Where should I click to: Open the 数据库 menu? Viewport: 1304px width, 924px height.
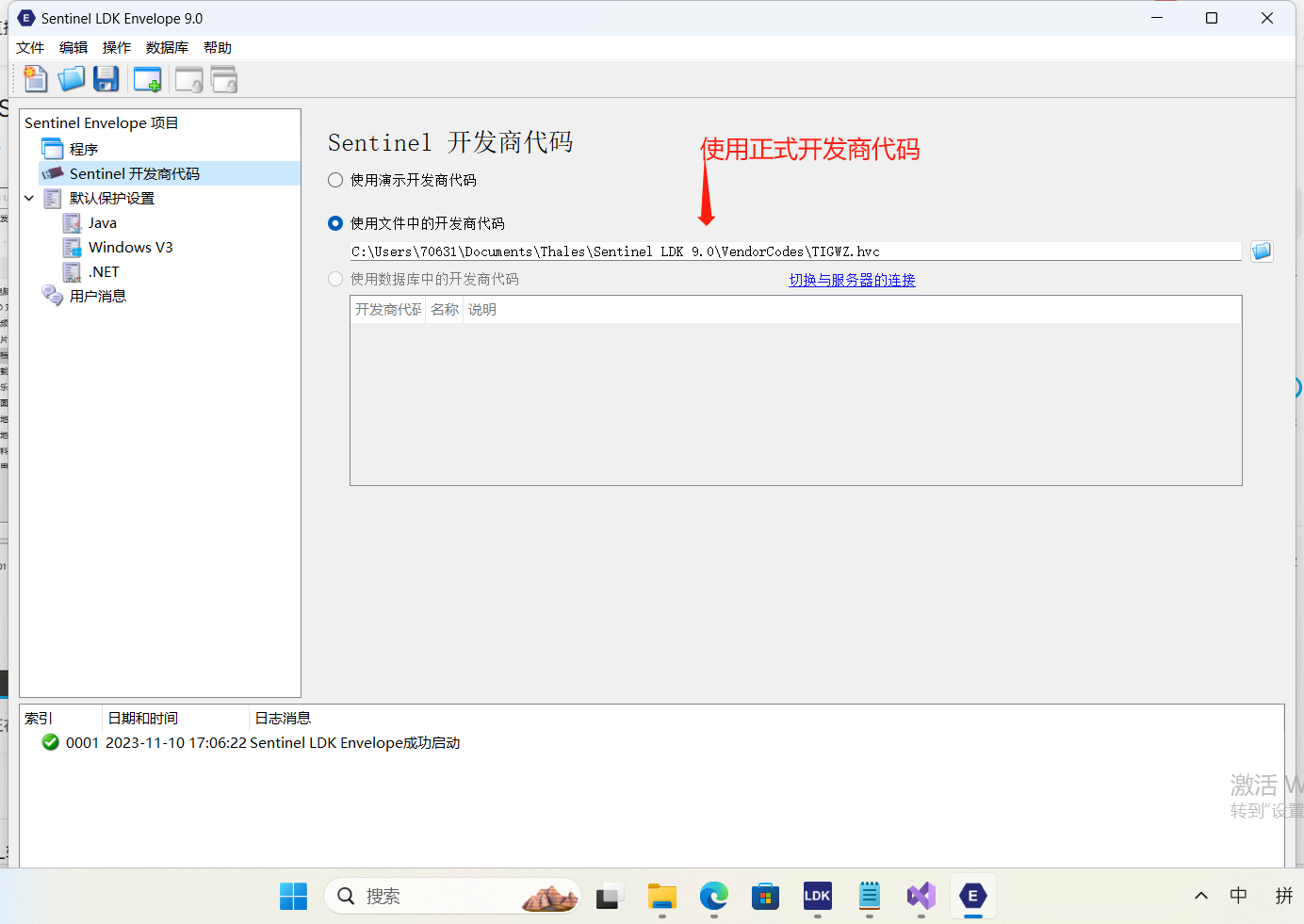click(167, 47)
